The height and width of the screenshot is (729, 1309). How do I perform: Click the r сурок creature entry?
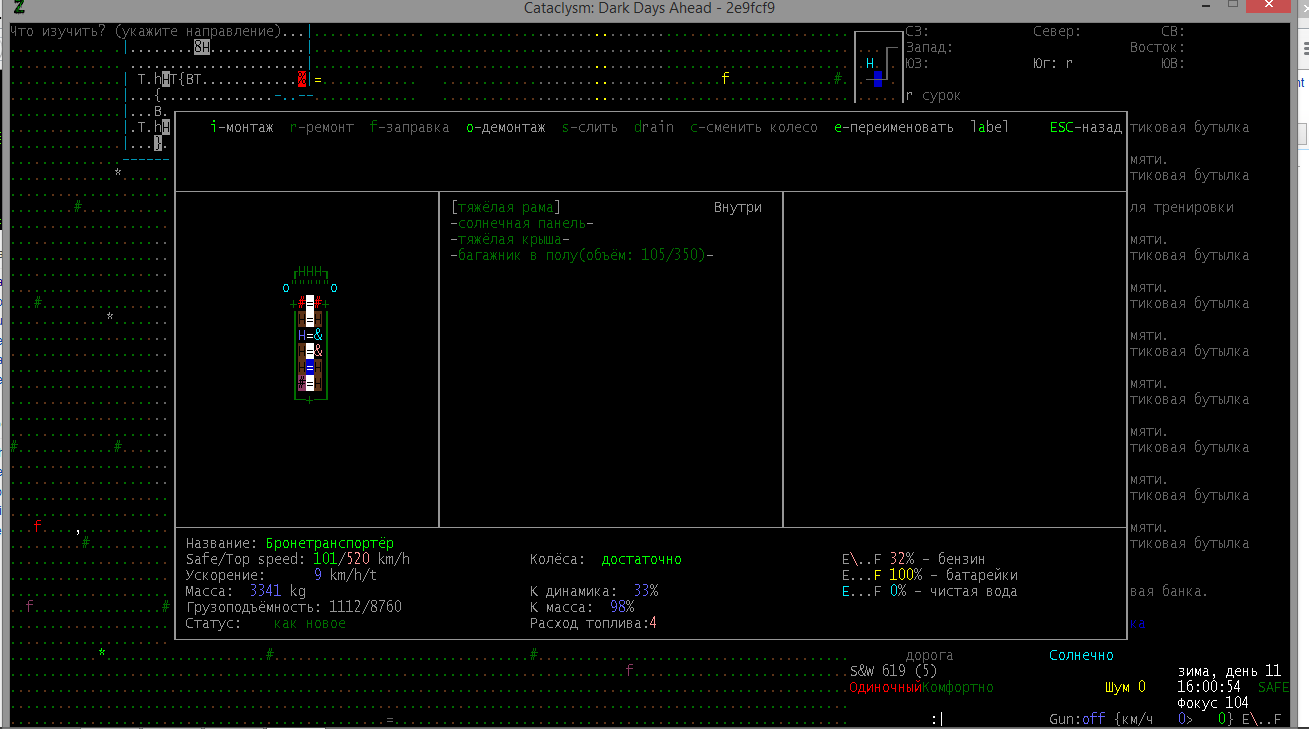[934, 96]
